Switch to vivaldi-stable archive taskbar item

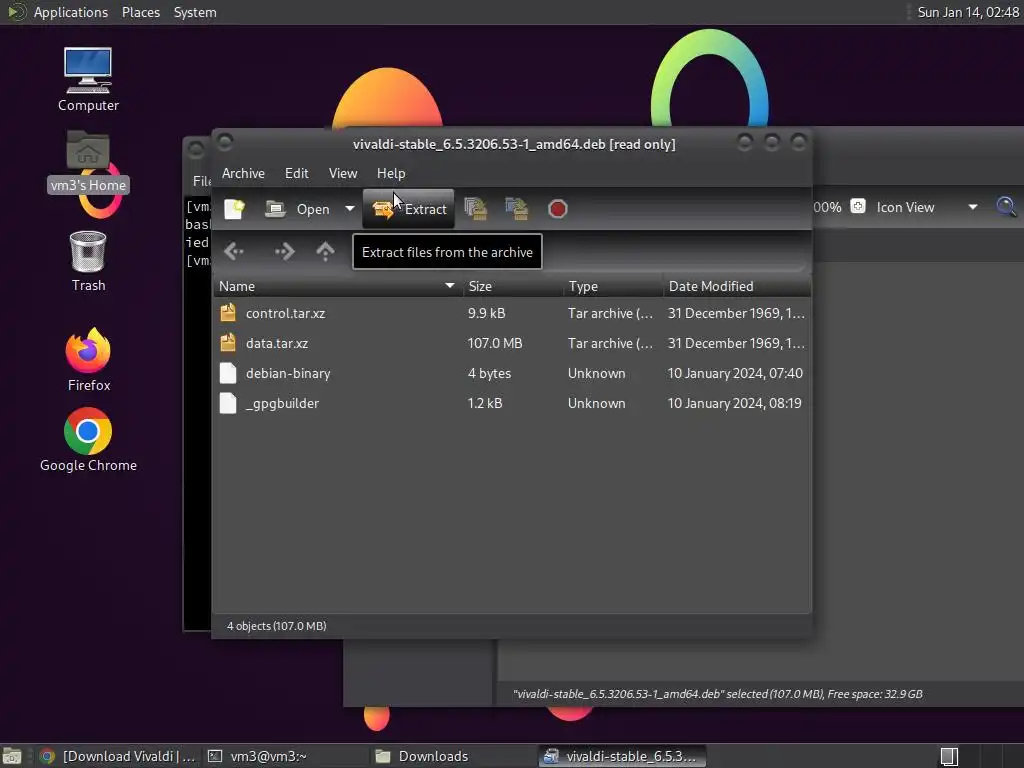[622, 756]
